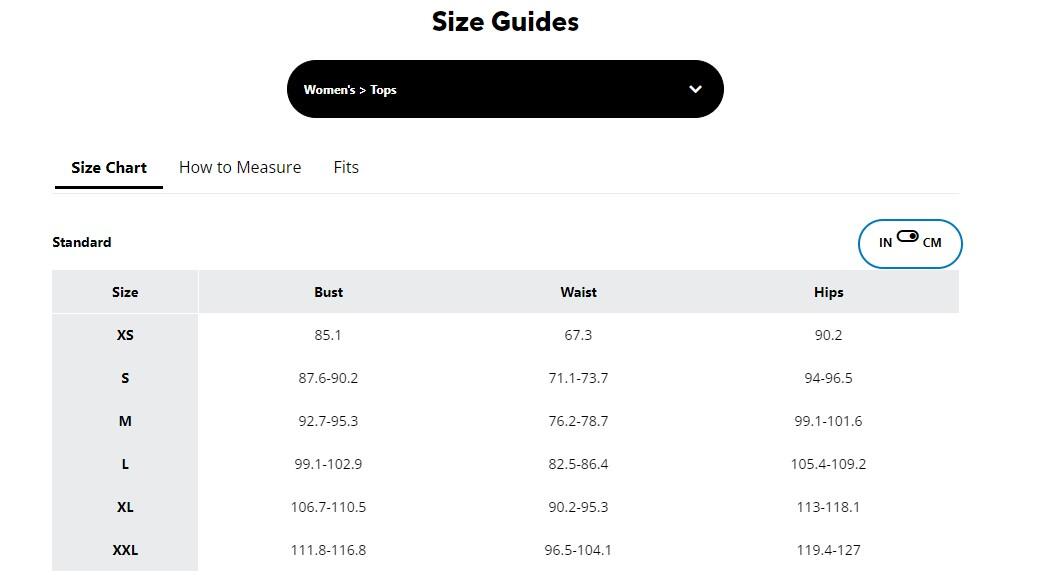Image resolution: width=1051 pixels, height=575 pixels.
Task: Click the chevron arrow in the category selector
Action: 695,89
